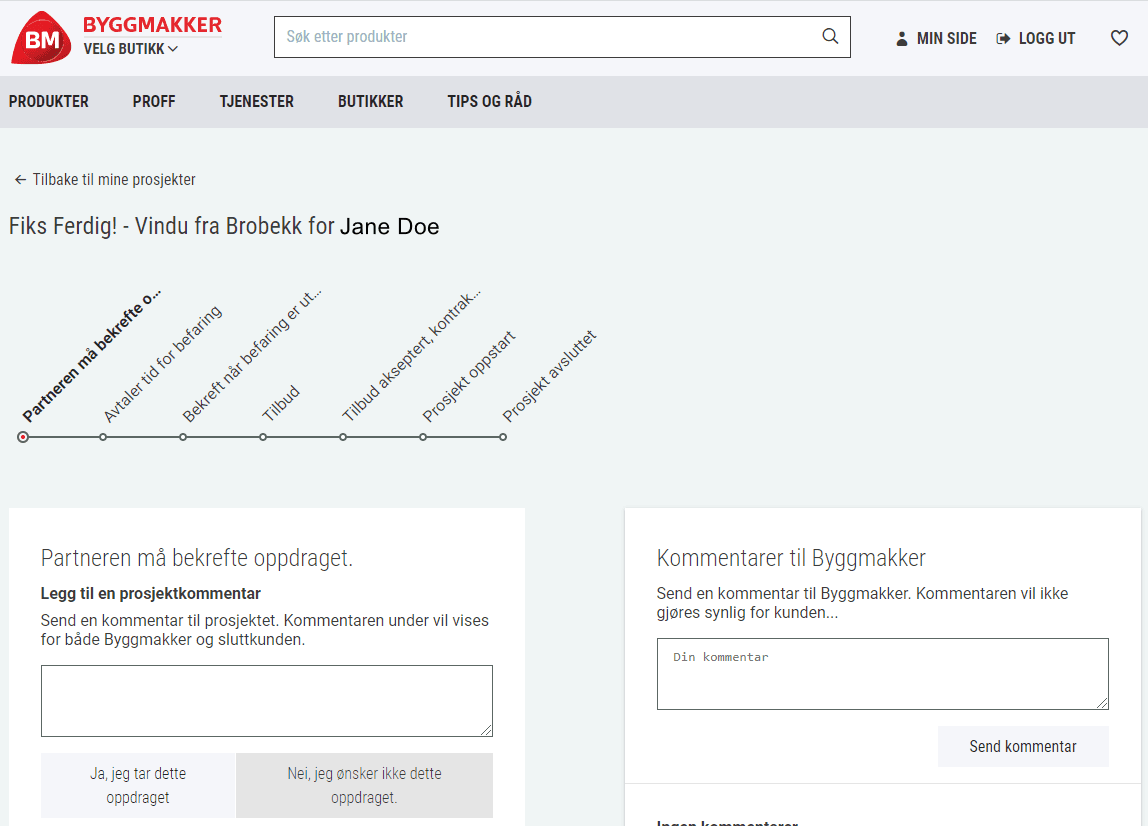The width and height of the screenshot is (1148, 826).
Task: Click the Byggmakker brand name text
Action: coord(152,25)
